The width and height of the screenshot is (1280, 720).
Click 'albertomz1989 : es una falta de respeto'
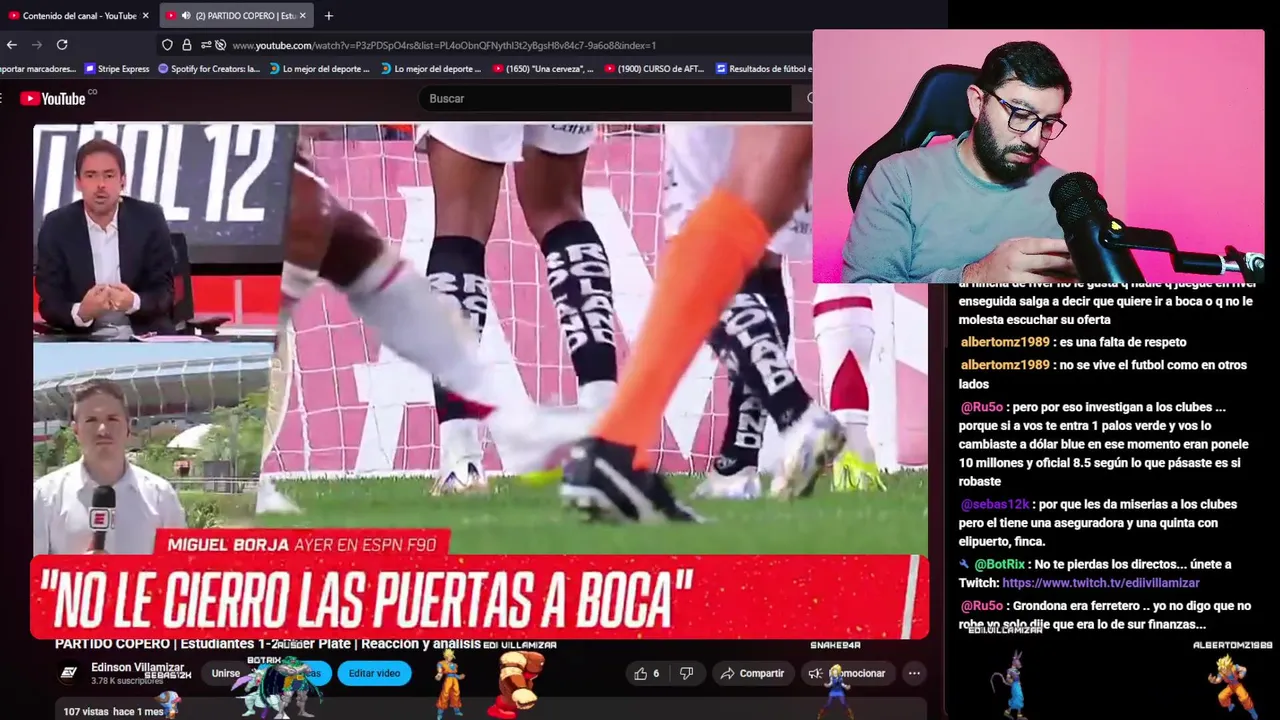click(x=1073, y=342)
